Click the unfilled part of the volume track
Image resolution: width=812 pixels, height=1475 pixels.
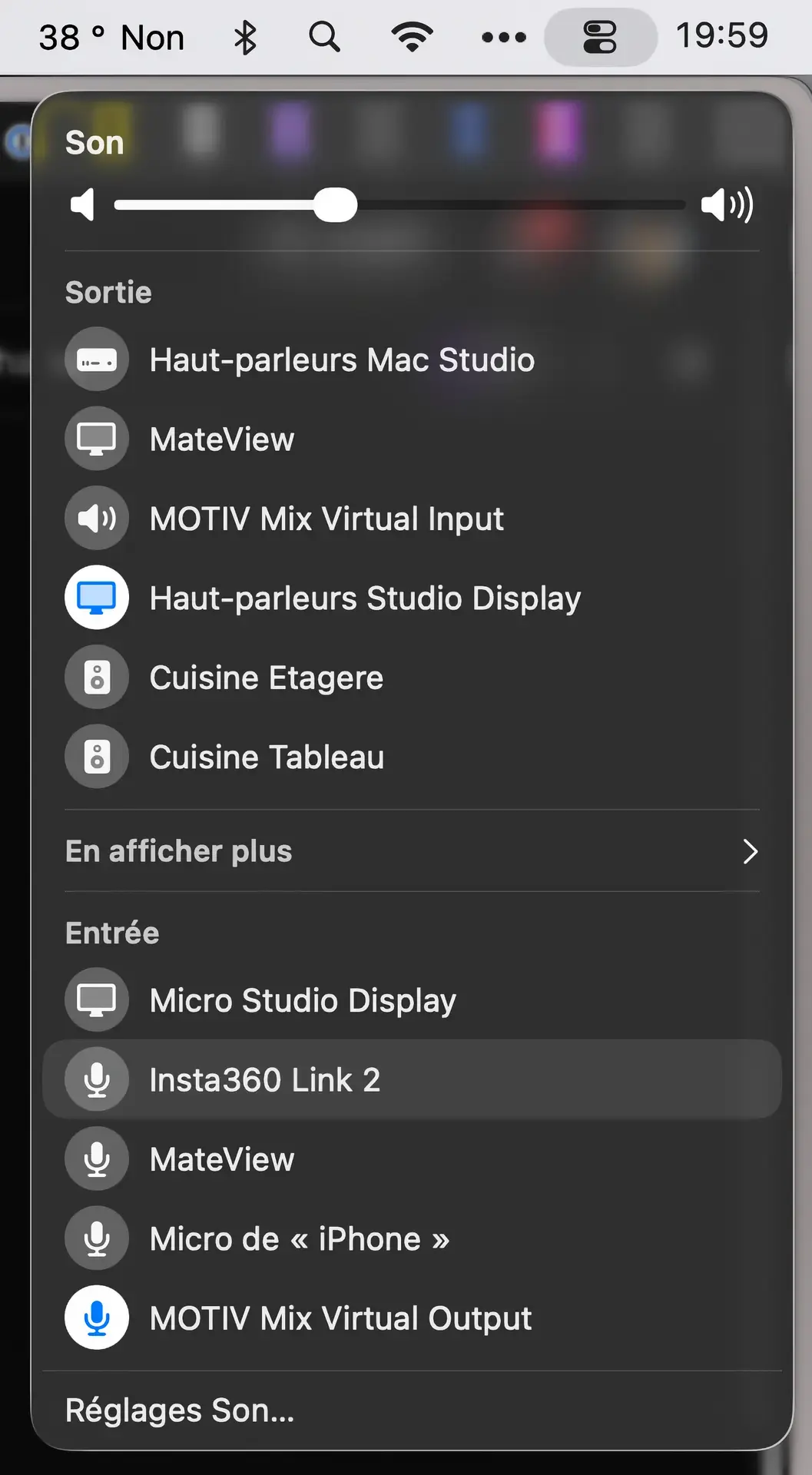click(x=521, y=205)
